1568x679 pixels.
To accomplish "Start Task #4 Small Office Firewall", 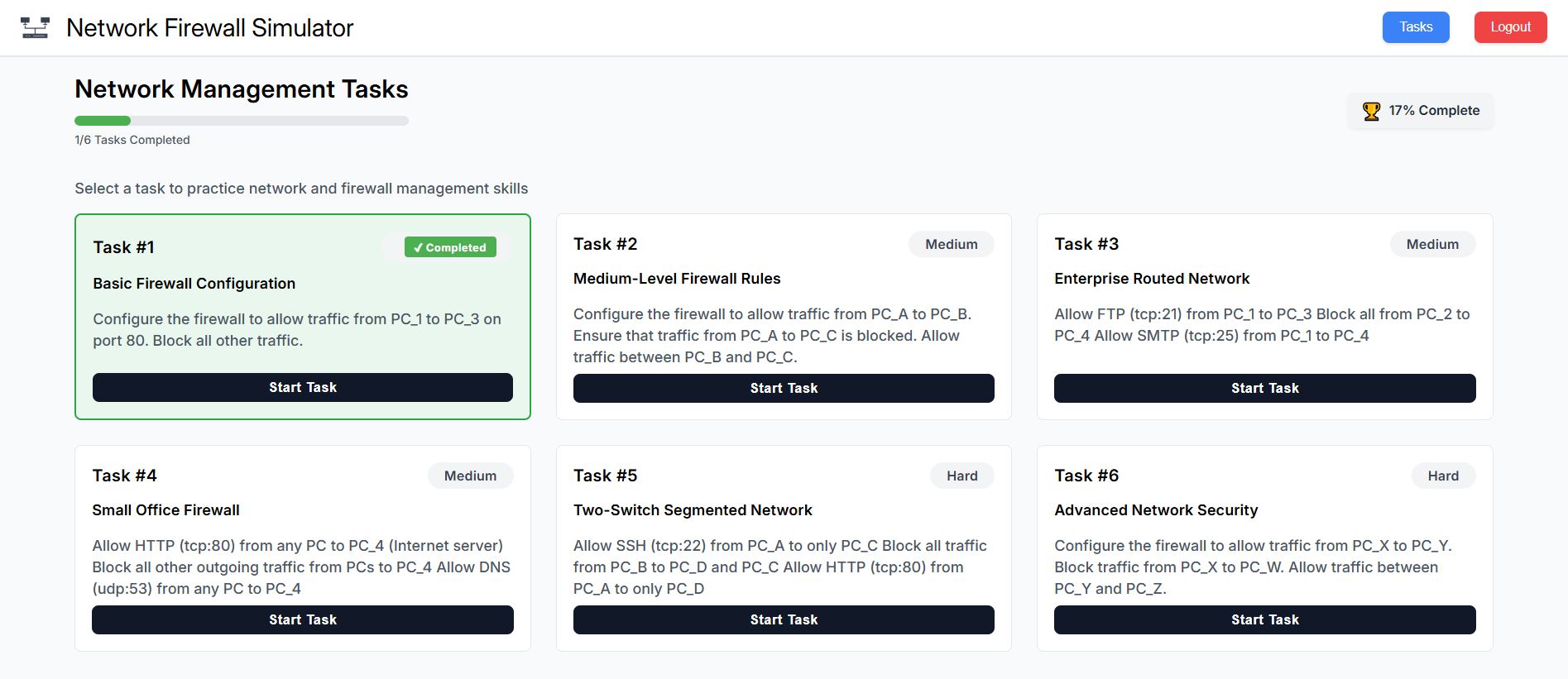I will (302, 620).
